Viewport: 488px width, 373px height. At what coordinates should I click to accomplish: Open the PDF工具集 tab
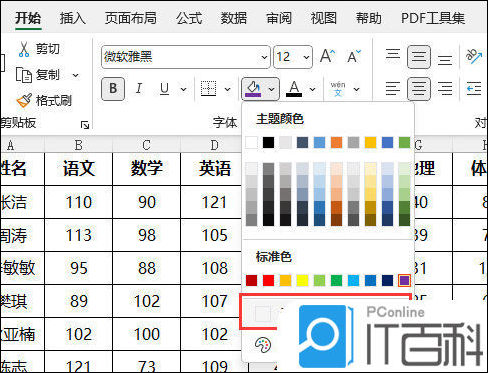433,18
